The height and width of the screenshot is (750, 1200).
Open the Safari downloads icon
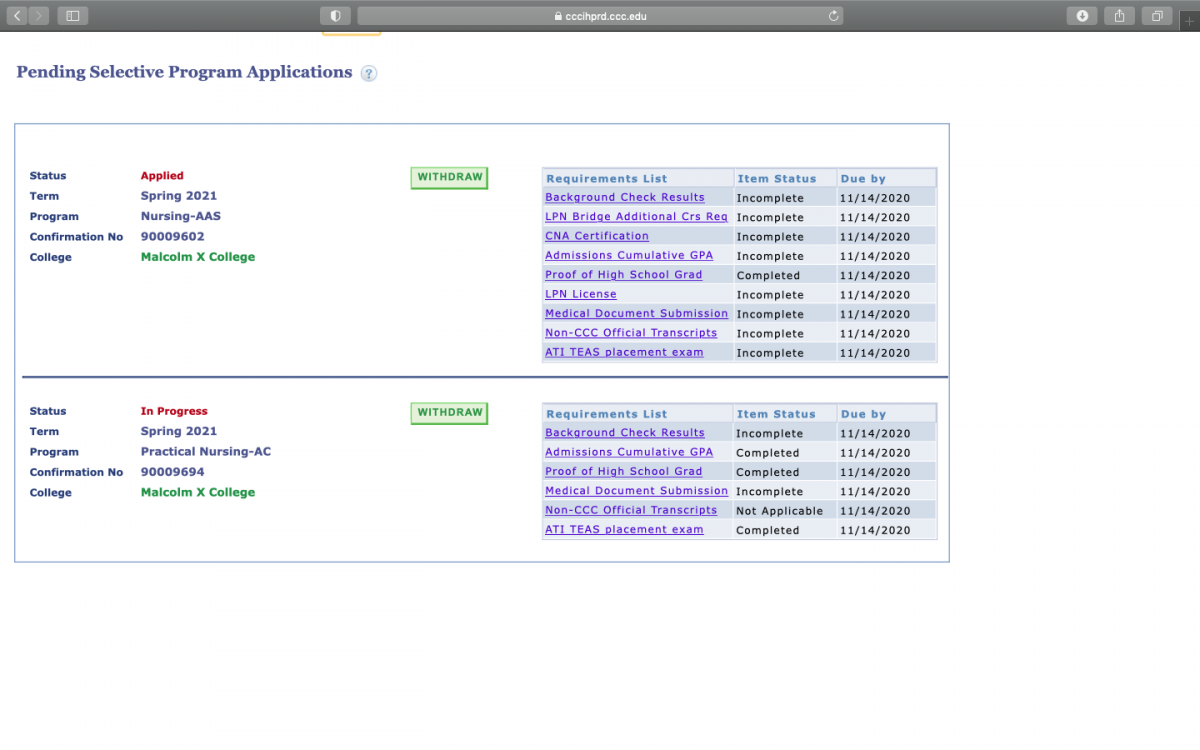[x=1082, y=16]
